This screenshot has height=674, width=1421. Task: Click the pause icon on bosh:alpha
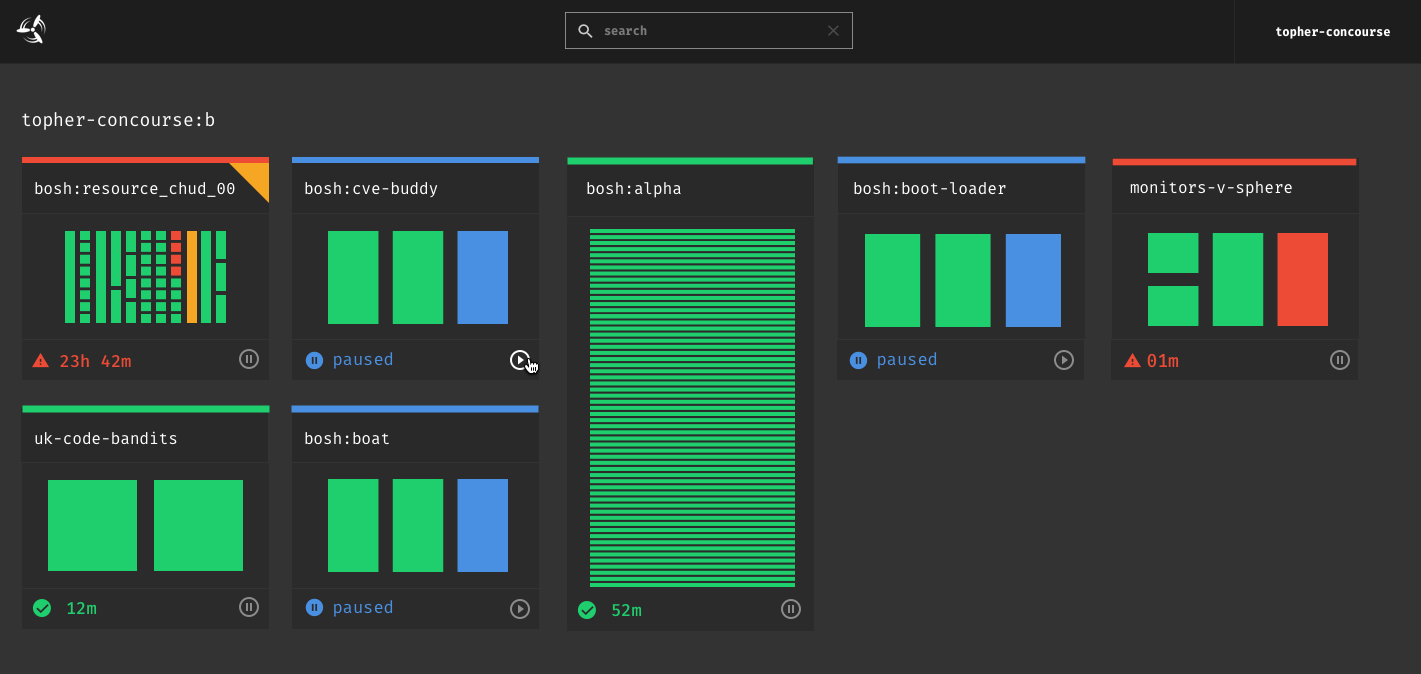pos(790,608)
